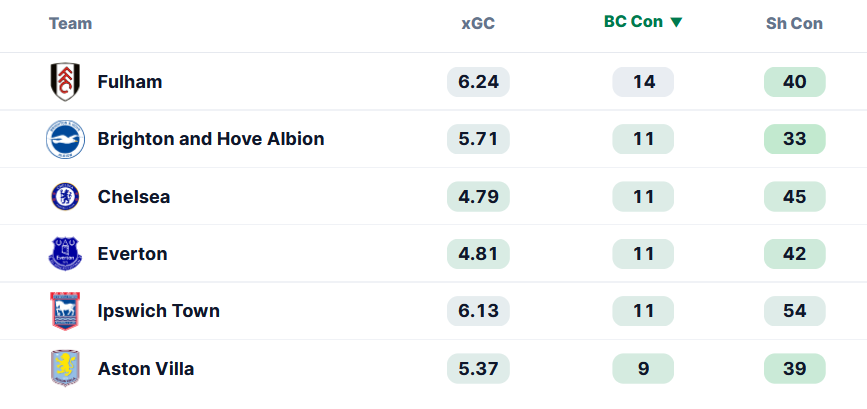Click the Aston Villa club crest
Screen dimensions: 867x409
click(65, 368)
